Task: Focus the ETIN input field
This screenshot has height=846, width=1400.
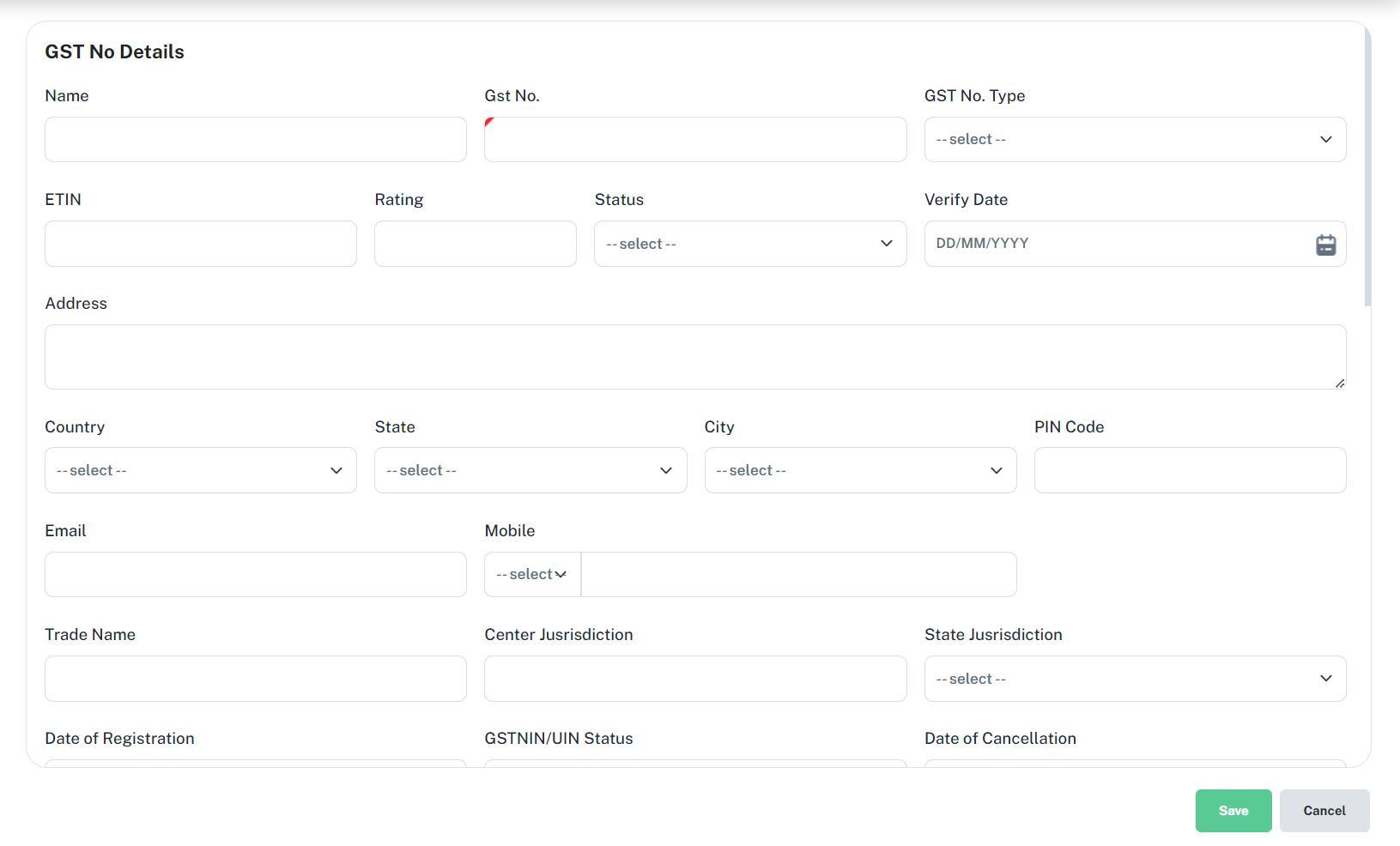Action: pyautogui.click(x=200, y=245)
